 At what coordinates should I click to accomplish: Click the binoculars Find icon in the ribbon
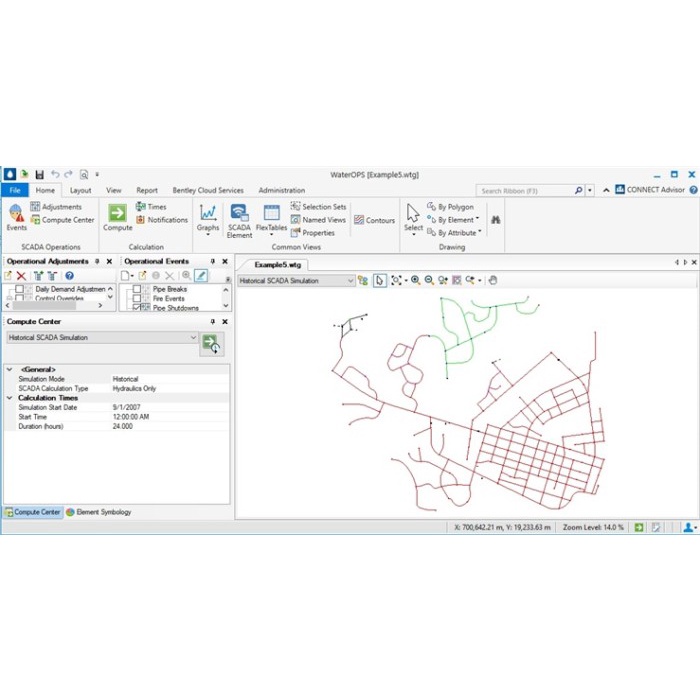click(x=496, y=220)
